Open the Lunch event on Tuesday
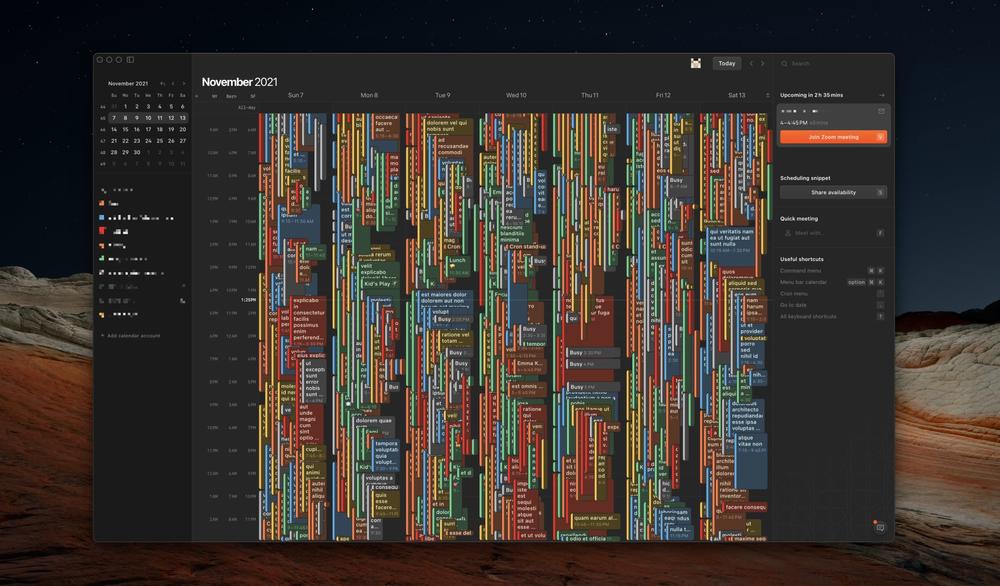Screen dimensions: 1000x586 pyautogui.click(x=457, y=265)
